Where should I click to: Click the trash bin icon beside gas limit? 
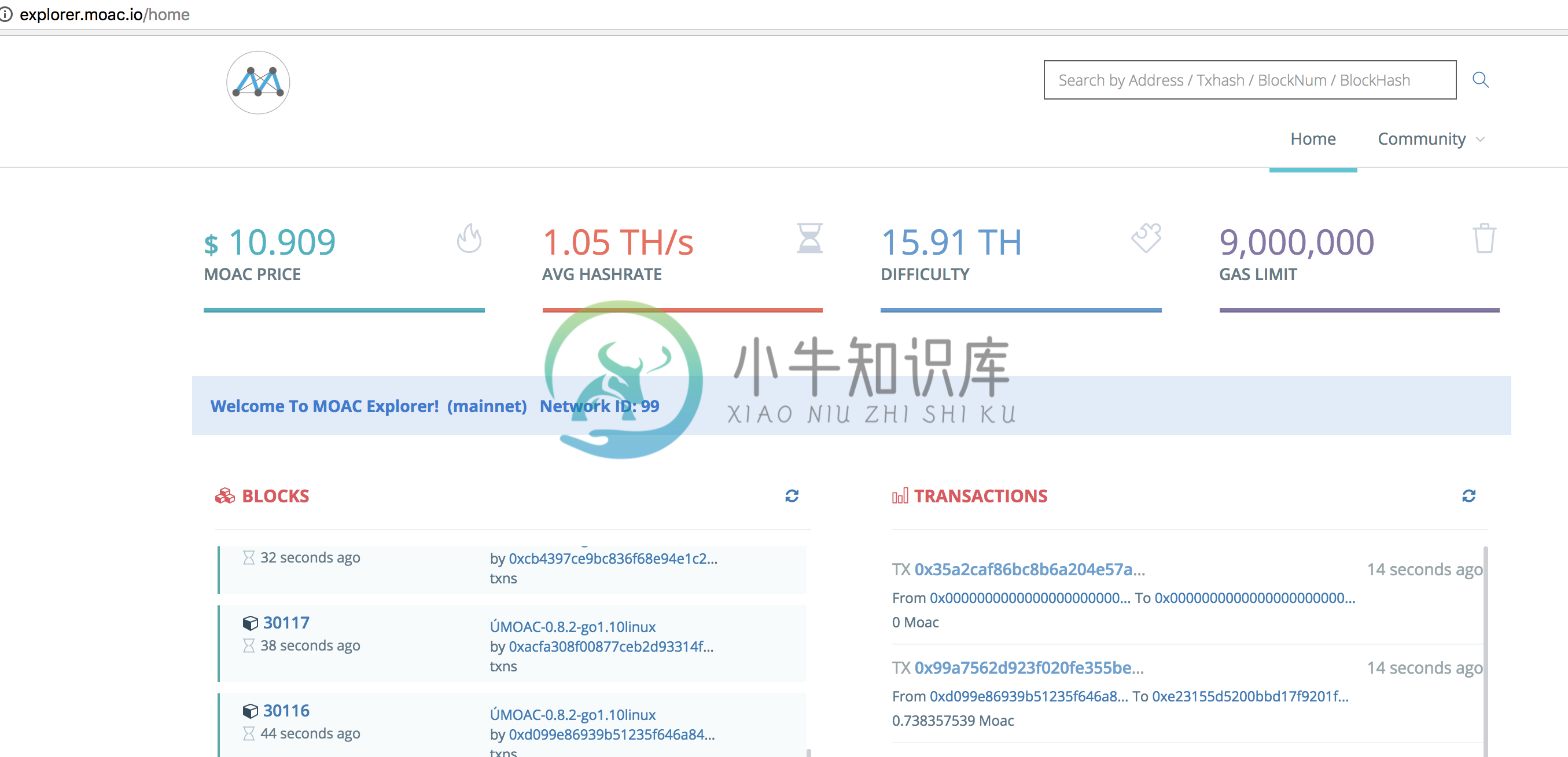coord(1485,238)
